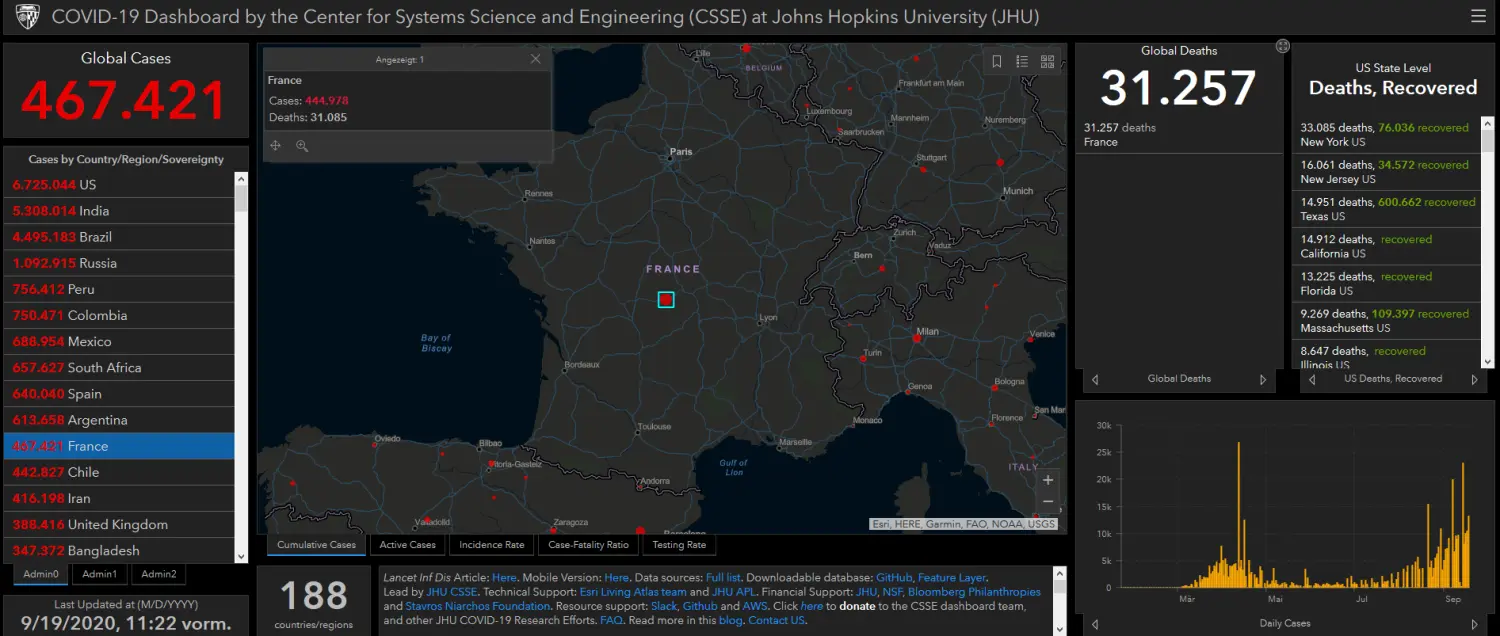
Task: Open the Stavros Niarchos Foundation link
Action: click(477, 606)
